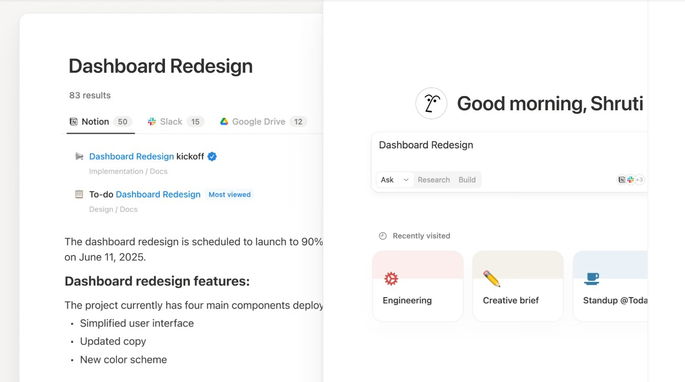Click the flag icon beside kickoff result

[x=79, y=156]
